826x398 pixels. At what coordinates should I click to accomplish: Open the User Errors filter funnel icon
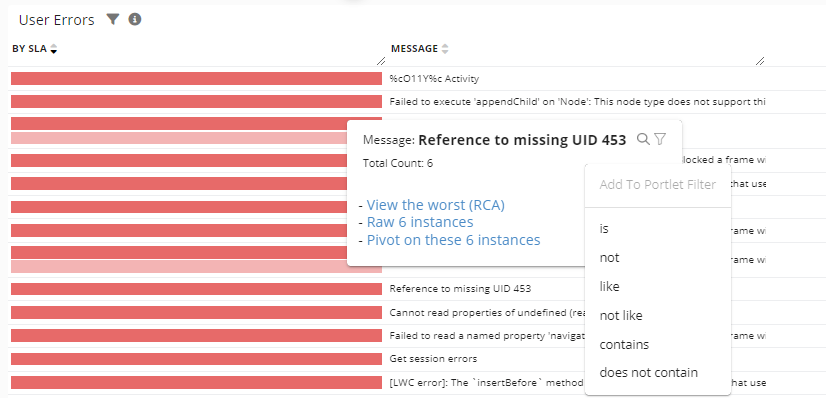pyautogui.click(x=113, y=19)
